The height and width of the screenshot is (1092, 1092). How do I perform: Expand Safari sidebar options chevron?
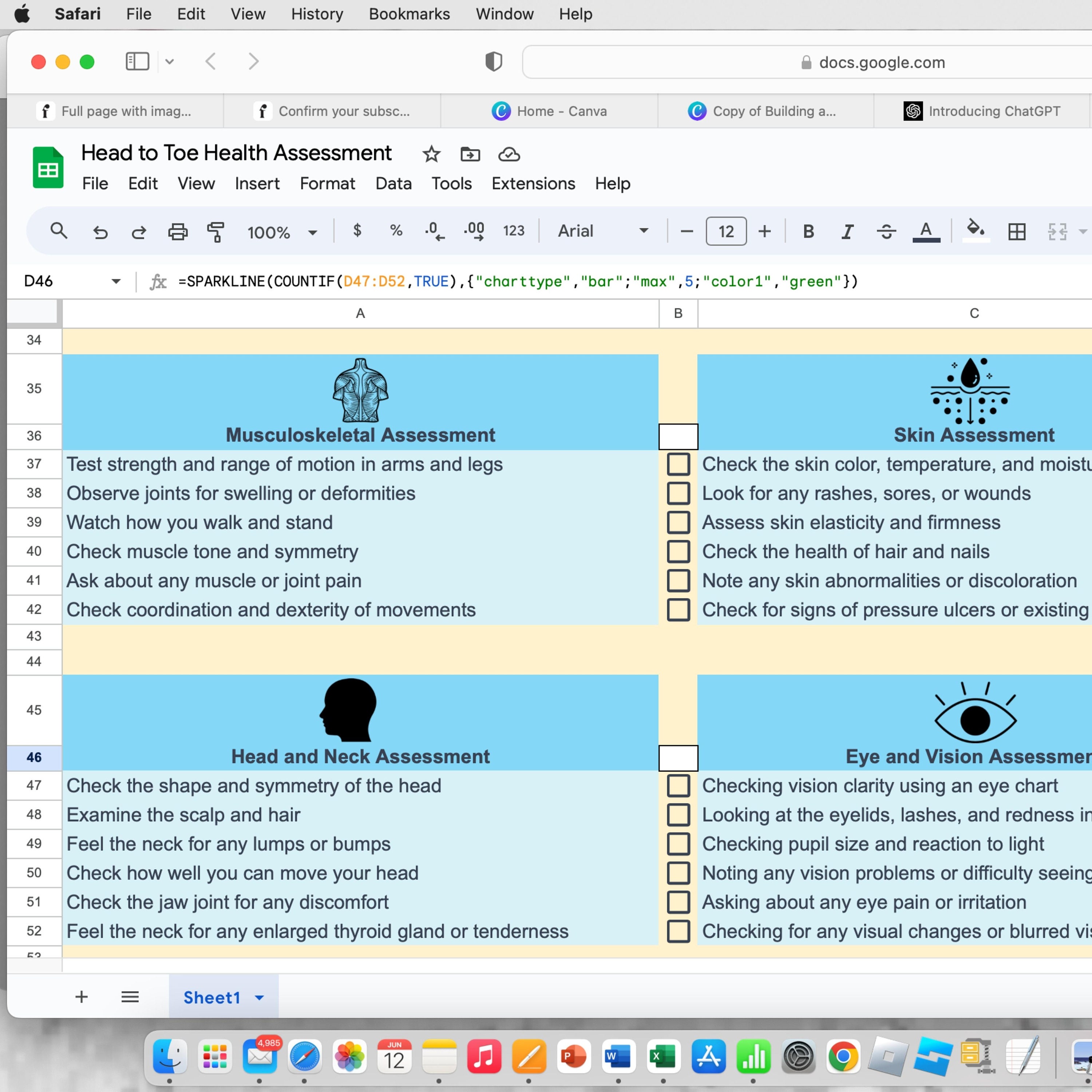(169, 61)
